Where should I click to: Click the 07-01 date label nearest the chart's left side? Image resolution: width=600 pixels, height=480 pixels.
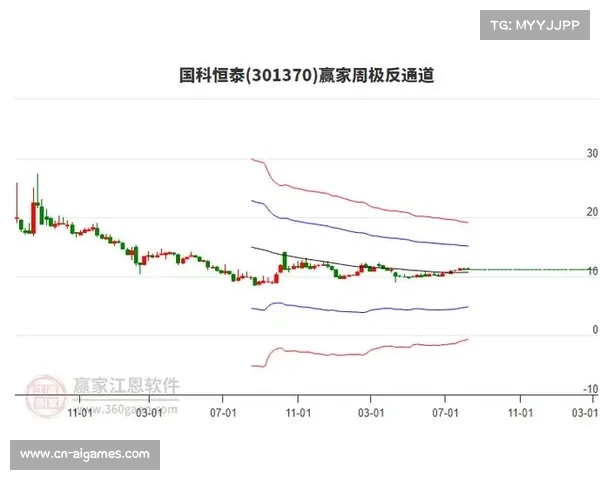point(223,413)
